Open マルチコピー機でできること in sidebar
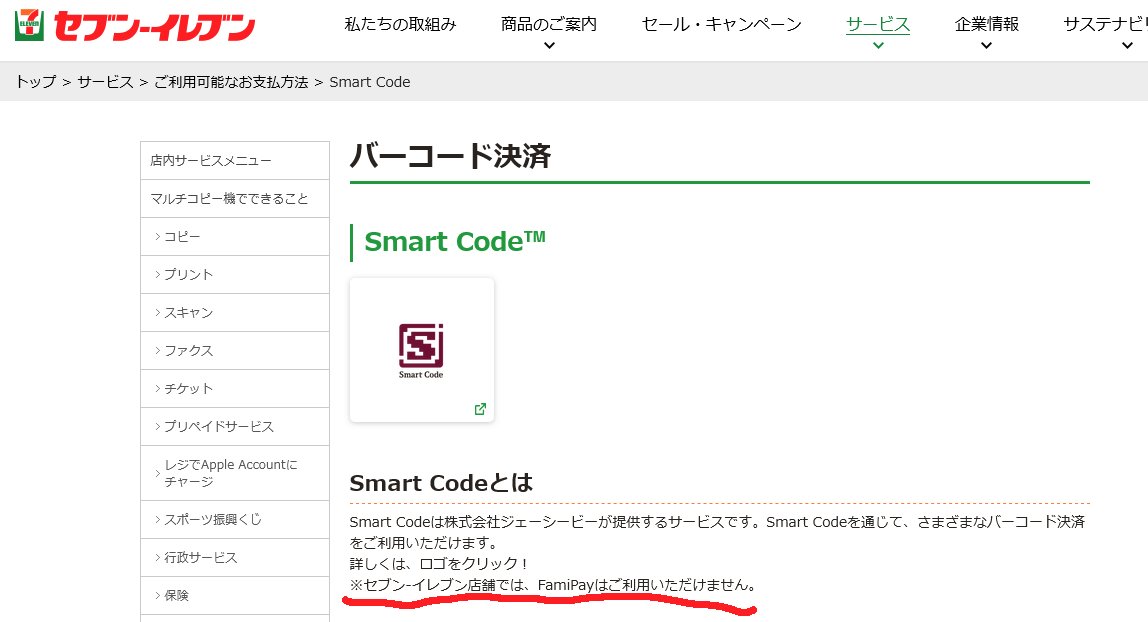This screenshot has width=1148, height=622. 235,198
